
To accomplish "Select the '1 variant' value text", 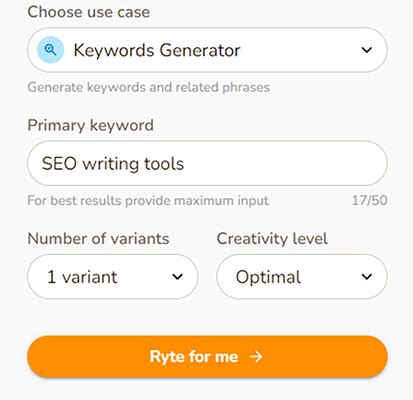I will [x=82, y=277].
